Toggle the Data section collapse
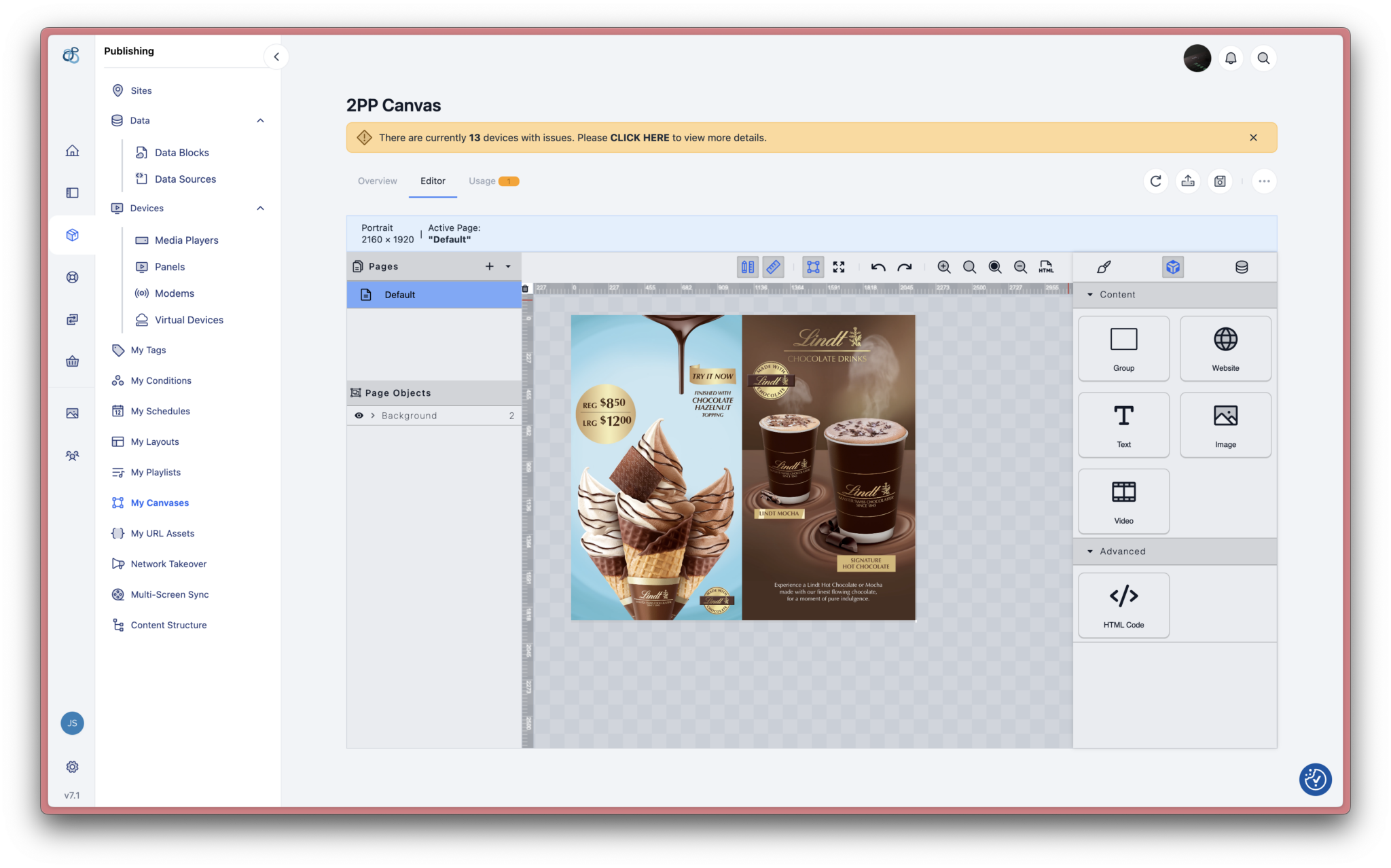 click(260, 119)
